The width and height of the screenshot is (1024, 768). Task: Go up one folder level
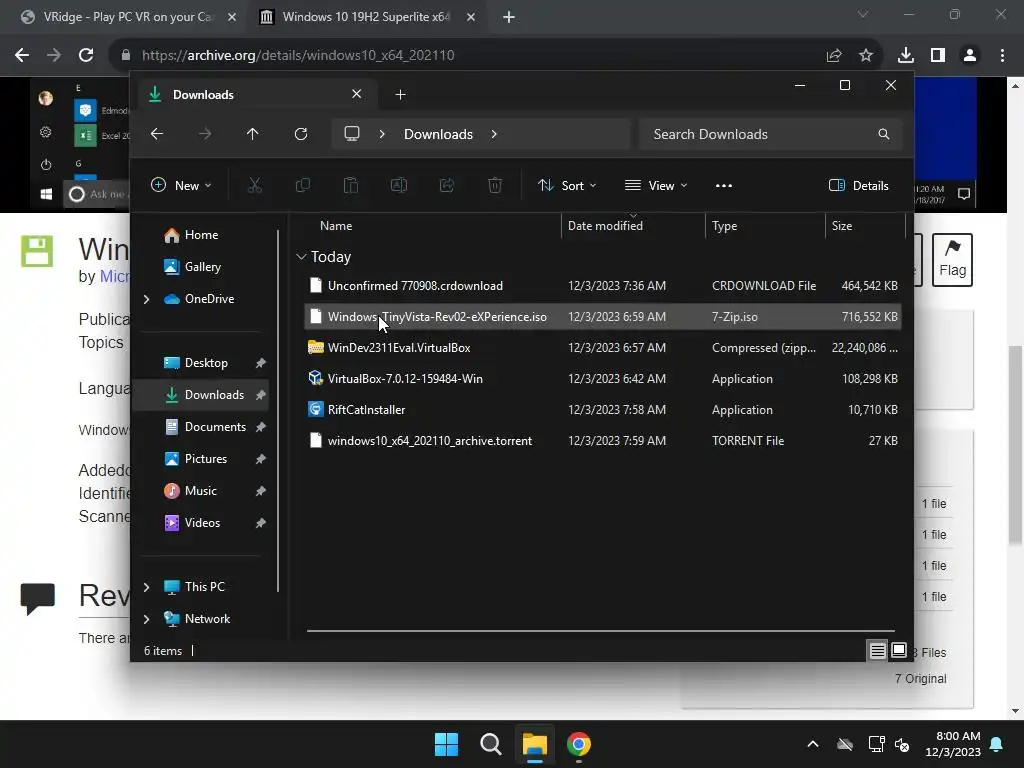(253, 134)
